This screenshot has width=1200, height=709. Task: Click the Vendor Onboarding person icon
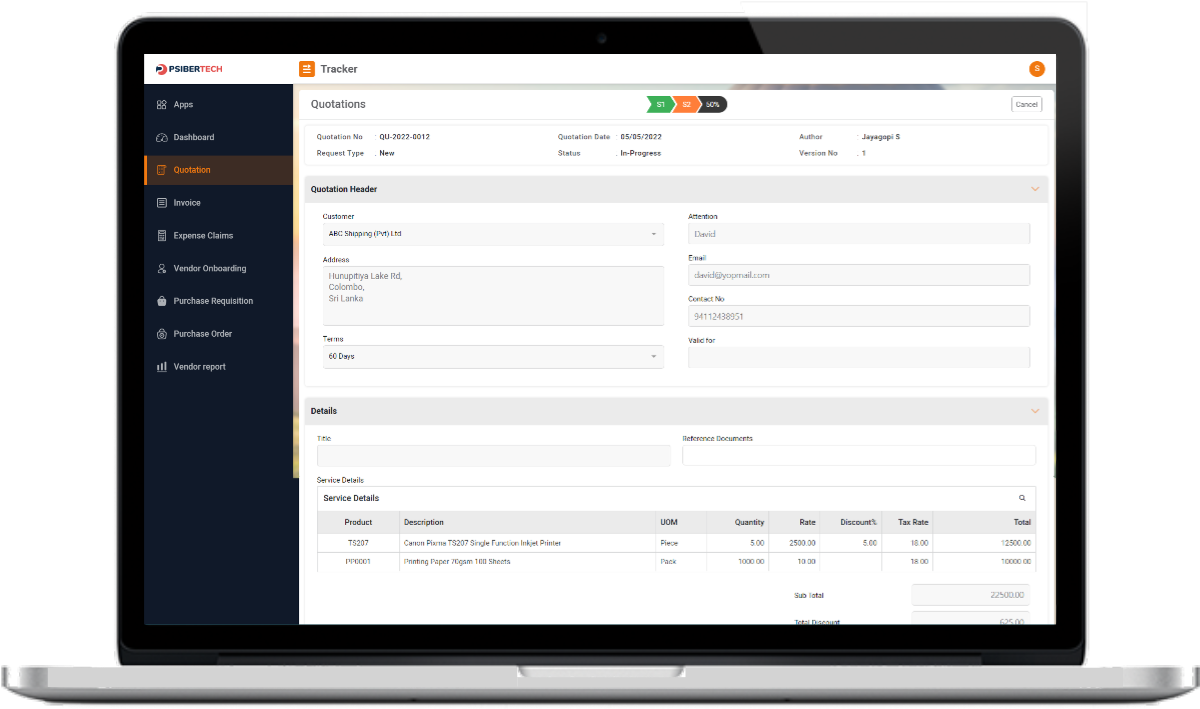(x=162, y=269)
